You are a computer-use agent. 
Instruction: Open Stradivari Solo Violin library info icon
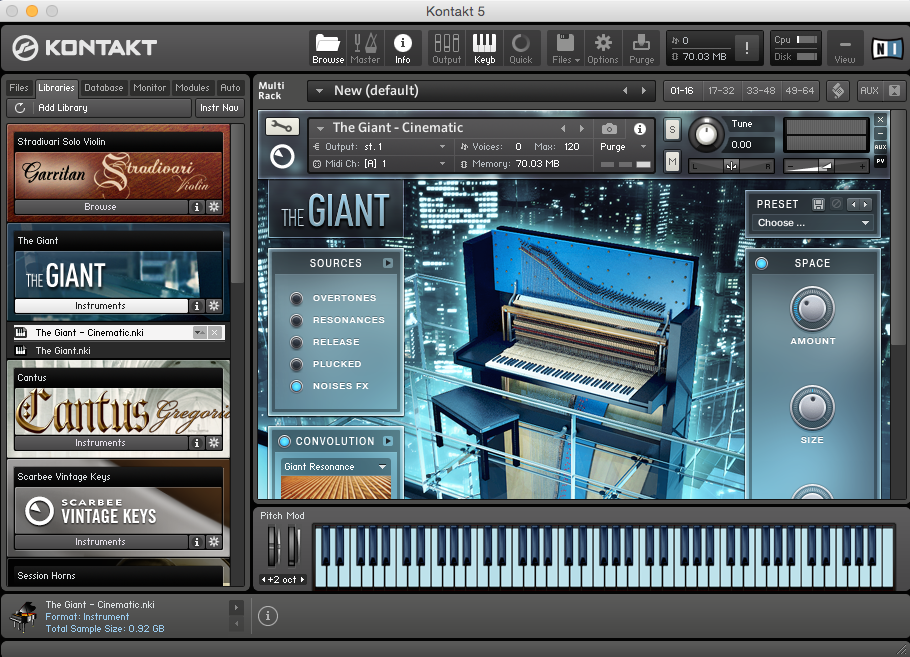pos(197,207)
